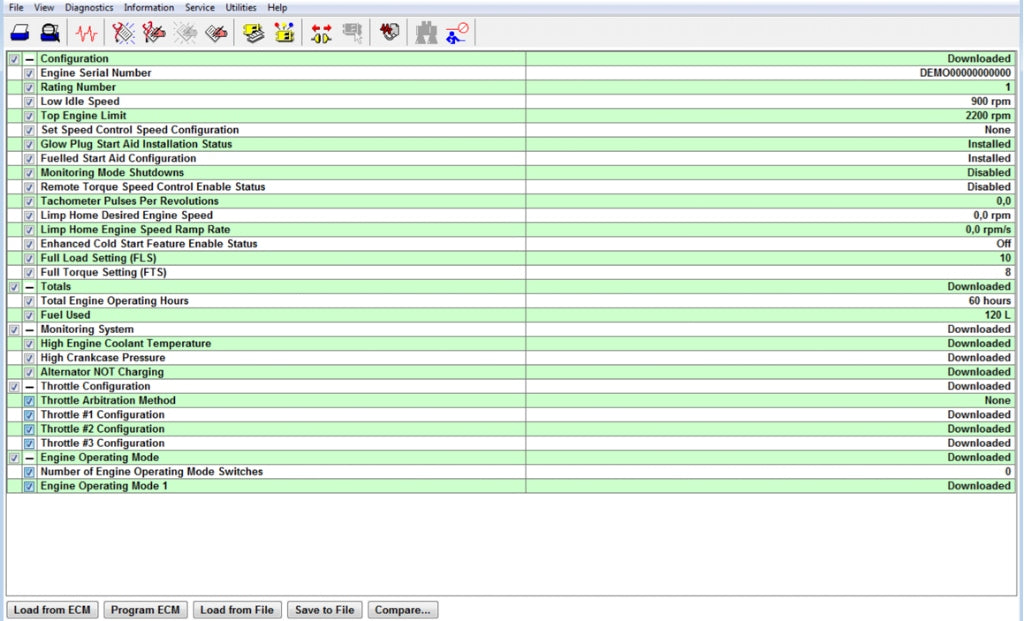
Task: Toggle the Throttle #2 Configuration checkbox
Action: [x=29, y=429]
